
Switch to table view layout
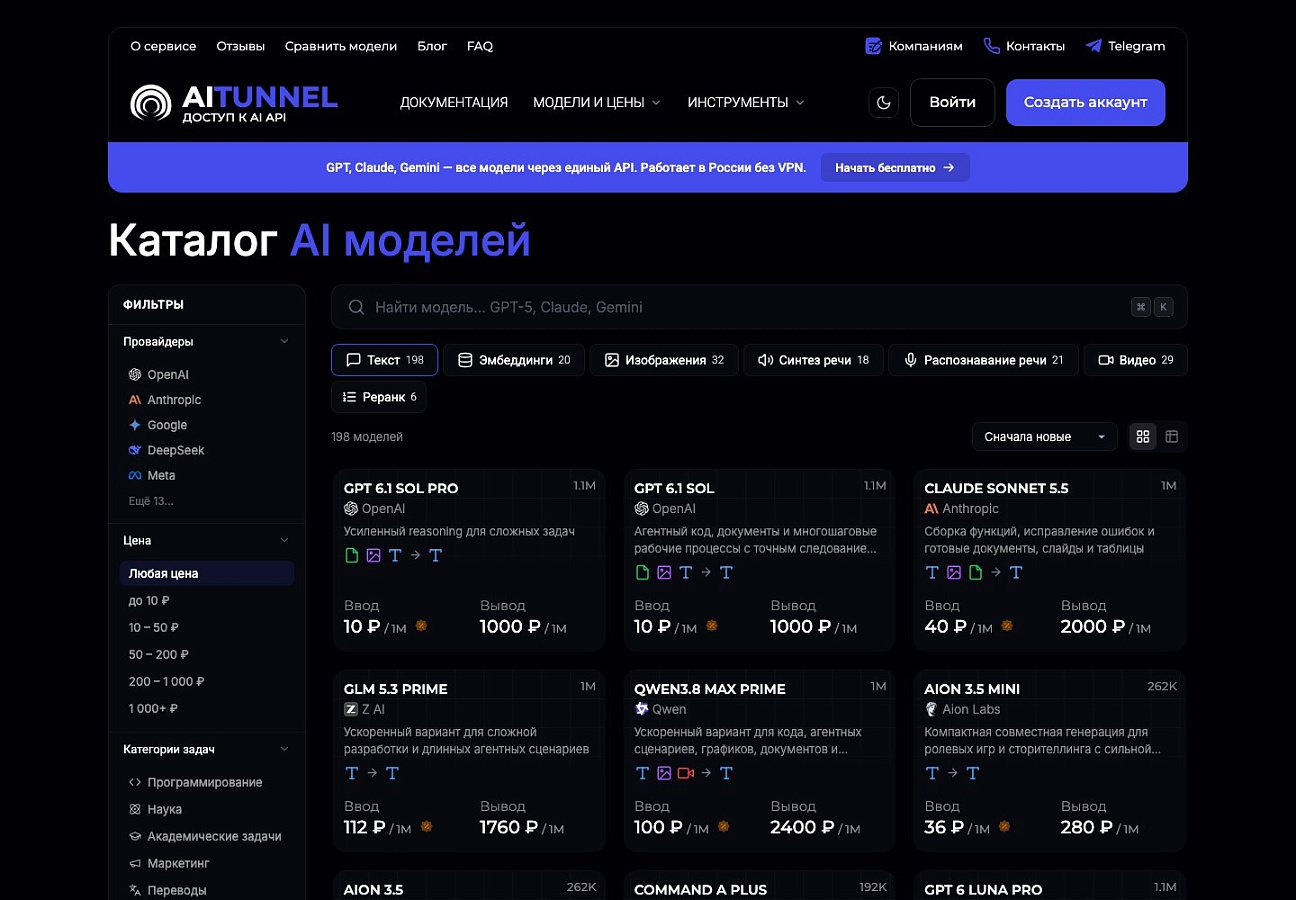[x=1172, y=436]
